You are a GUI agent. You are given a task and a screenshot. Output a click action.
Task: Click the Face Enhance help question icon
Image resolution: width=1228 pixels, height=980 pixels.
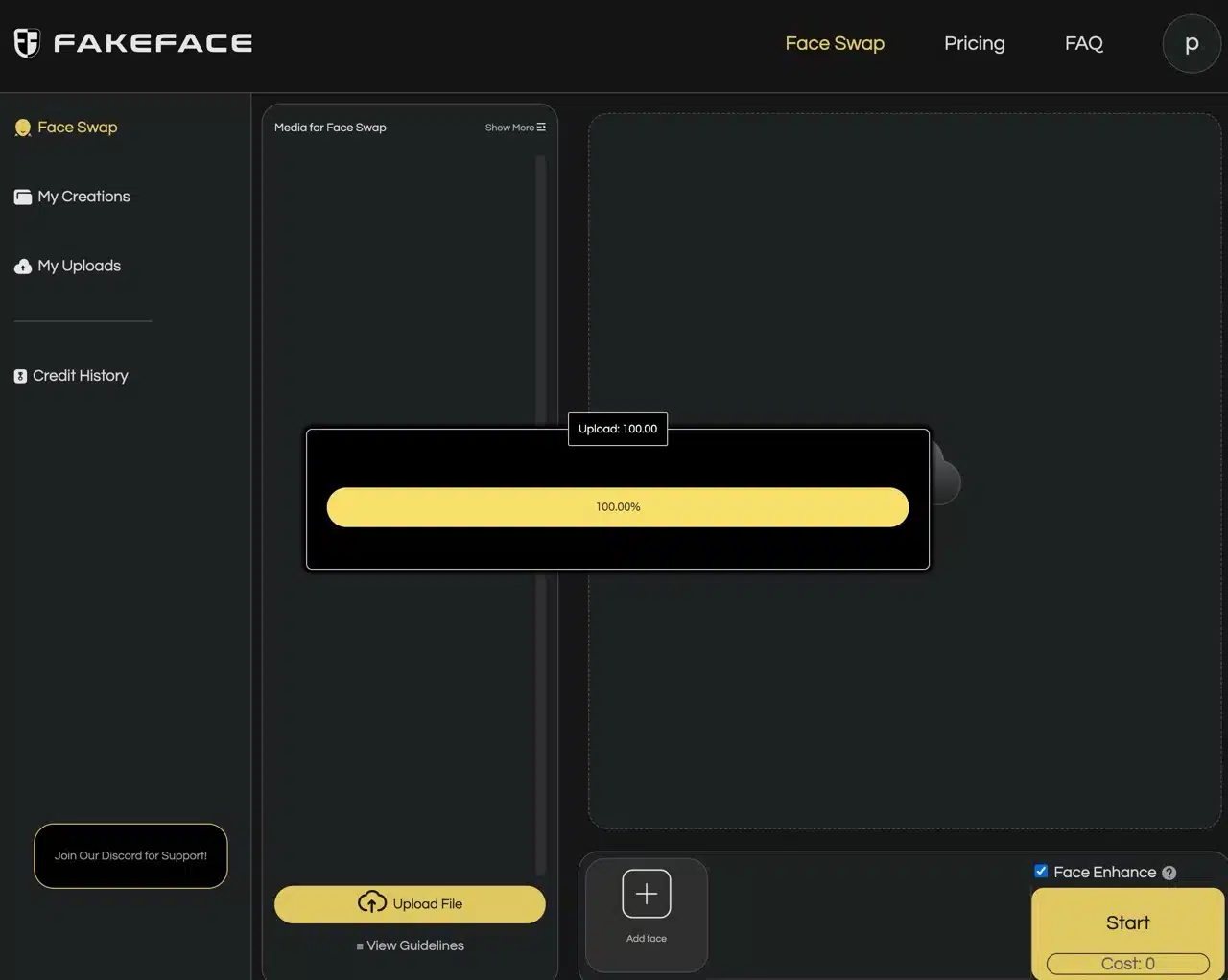[1169, 873]
